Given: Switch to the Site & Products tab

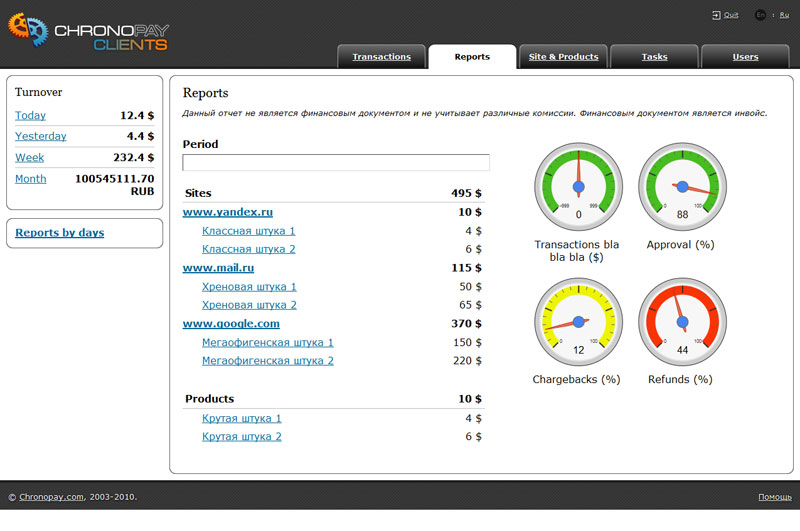Looking at the screenshot, I should tap(563, 57).
